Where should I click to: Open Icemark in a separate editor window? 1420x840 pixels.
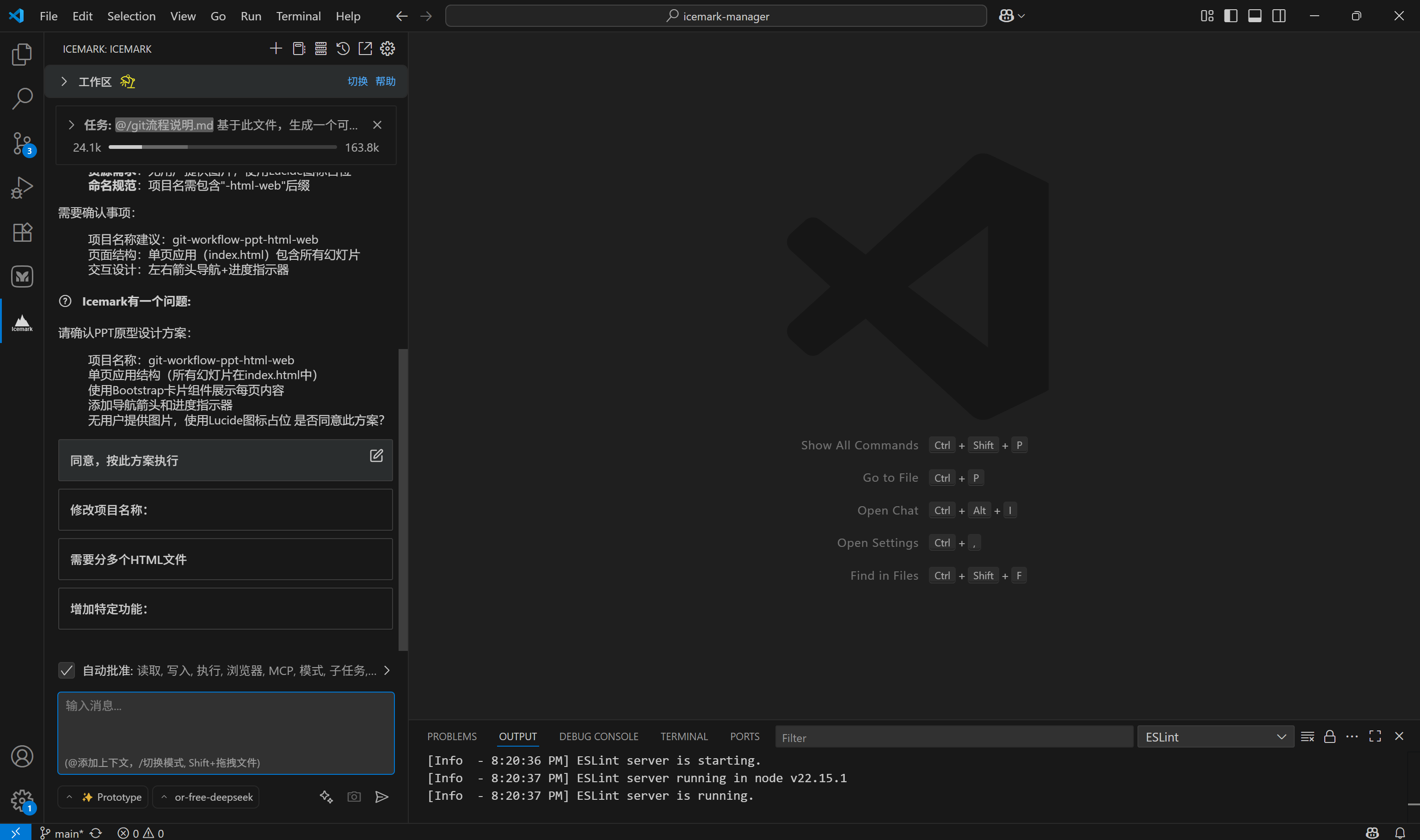(365, 49)
